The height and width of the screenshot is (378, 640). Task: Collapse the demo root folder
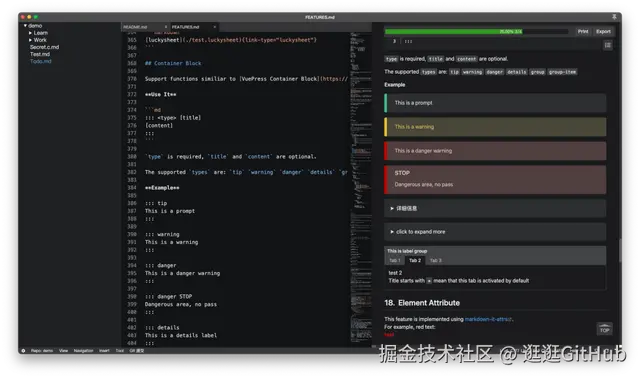[25, 26]
